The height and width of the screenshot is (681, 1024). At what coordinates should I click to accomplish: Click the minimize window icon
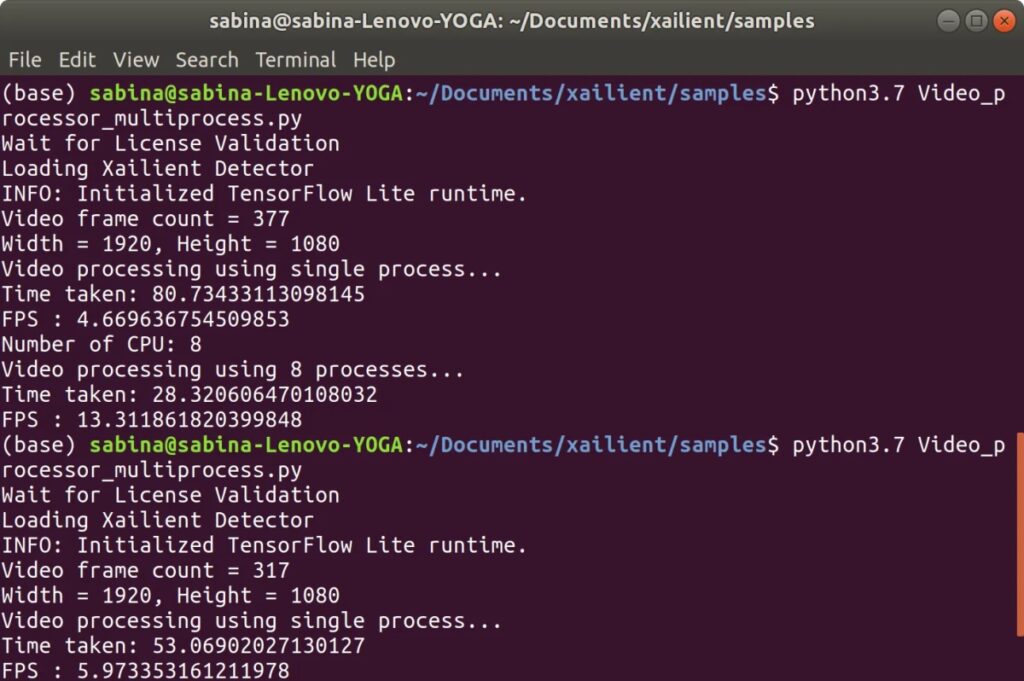(948, 20)
